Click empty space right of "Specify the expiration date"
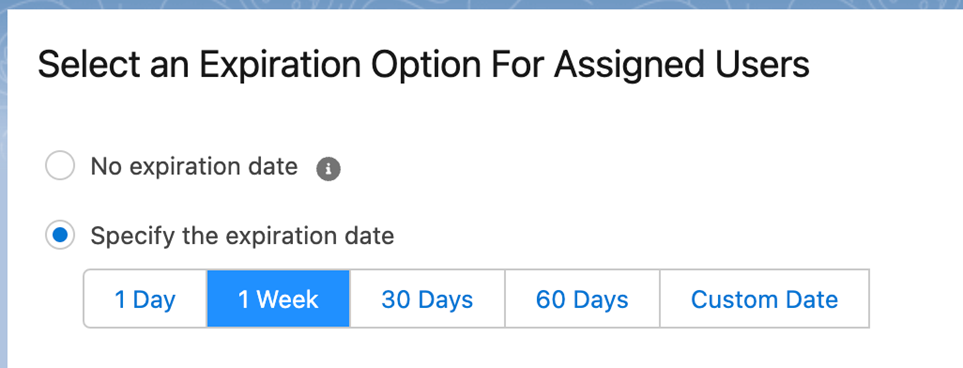The image size is (963, 368). point(676,237)
